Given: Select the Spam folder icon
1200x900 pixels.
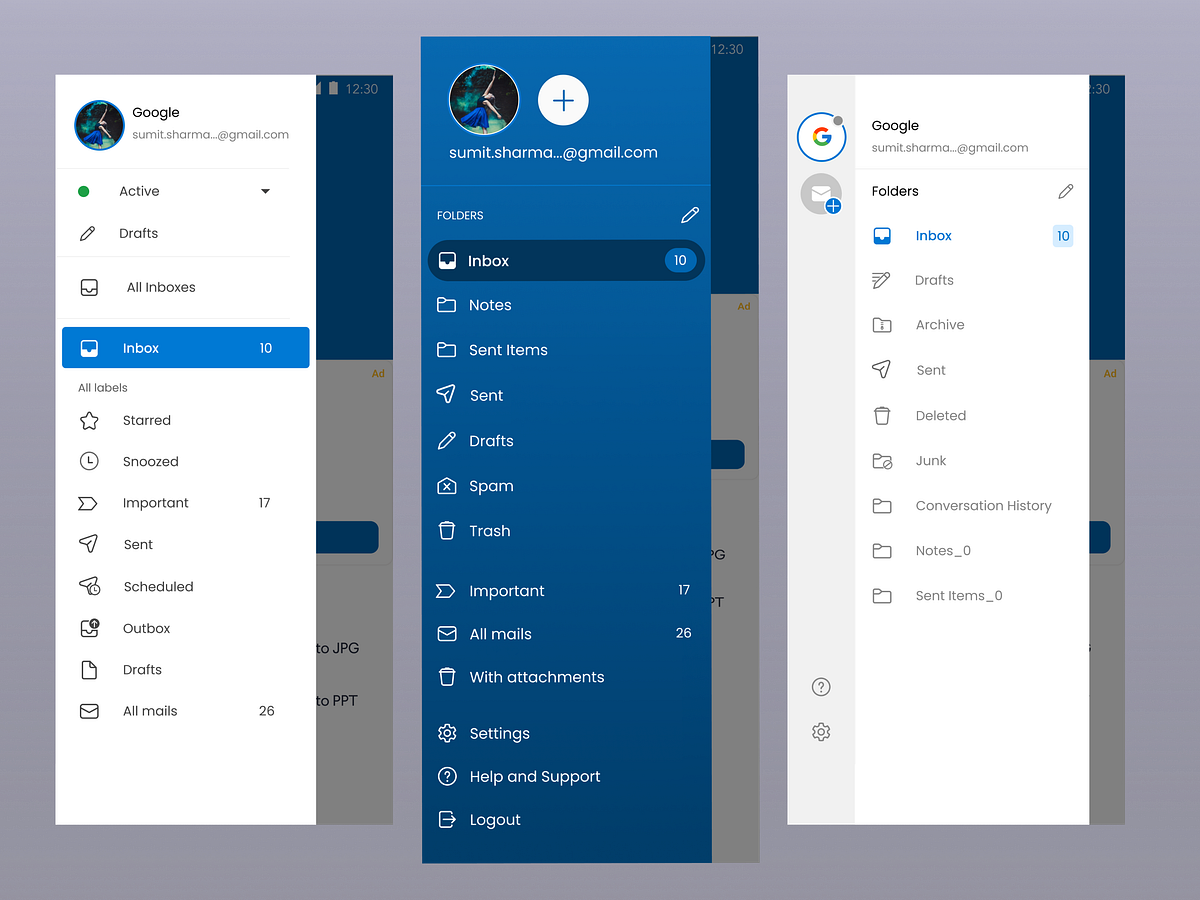Looking at the screenshot, I should tap(446, 485).
